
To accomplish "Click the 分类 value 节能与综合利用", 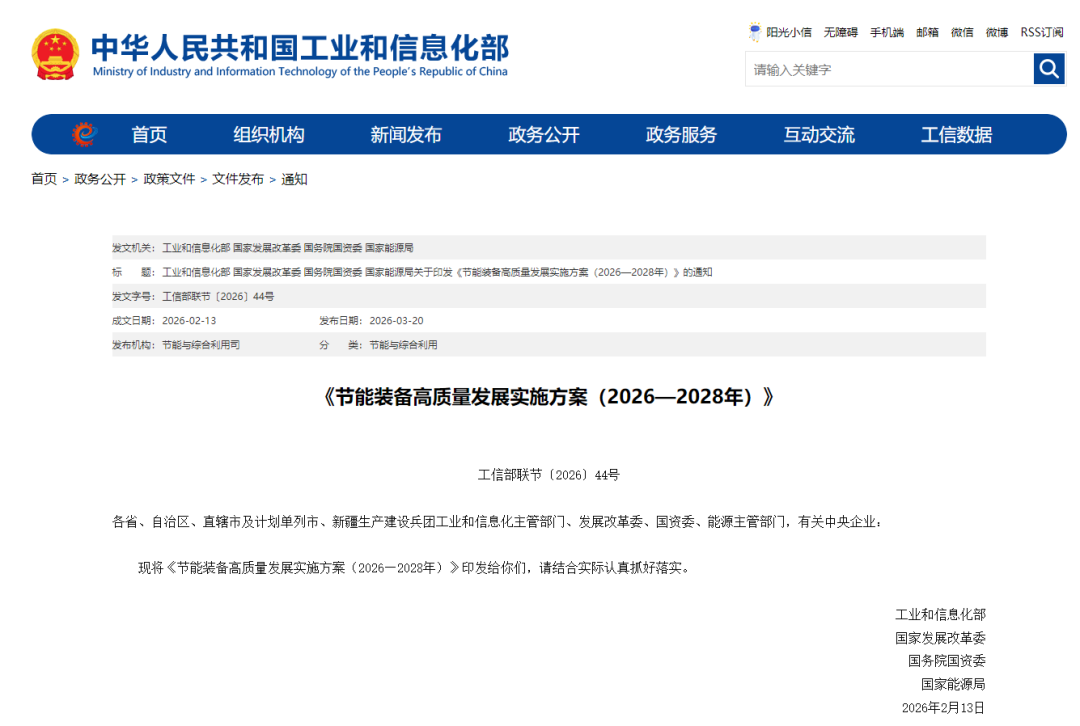I will coord(403,345).
